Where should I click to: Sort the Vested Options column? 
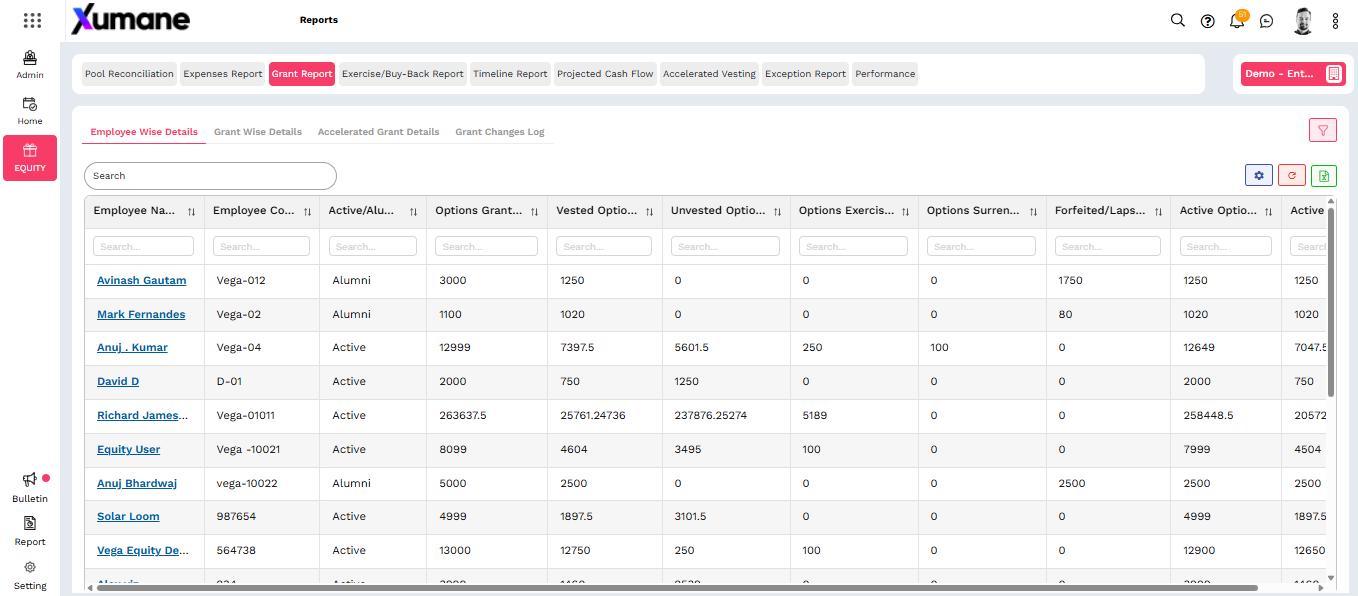649,212
